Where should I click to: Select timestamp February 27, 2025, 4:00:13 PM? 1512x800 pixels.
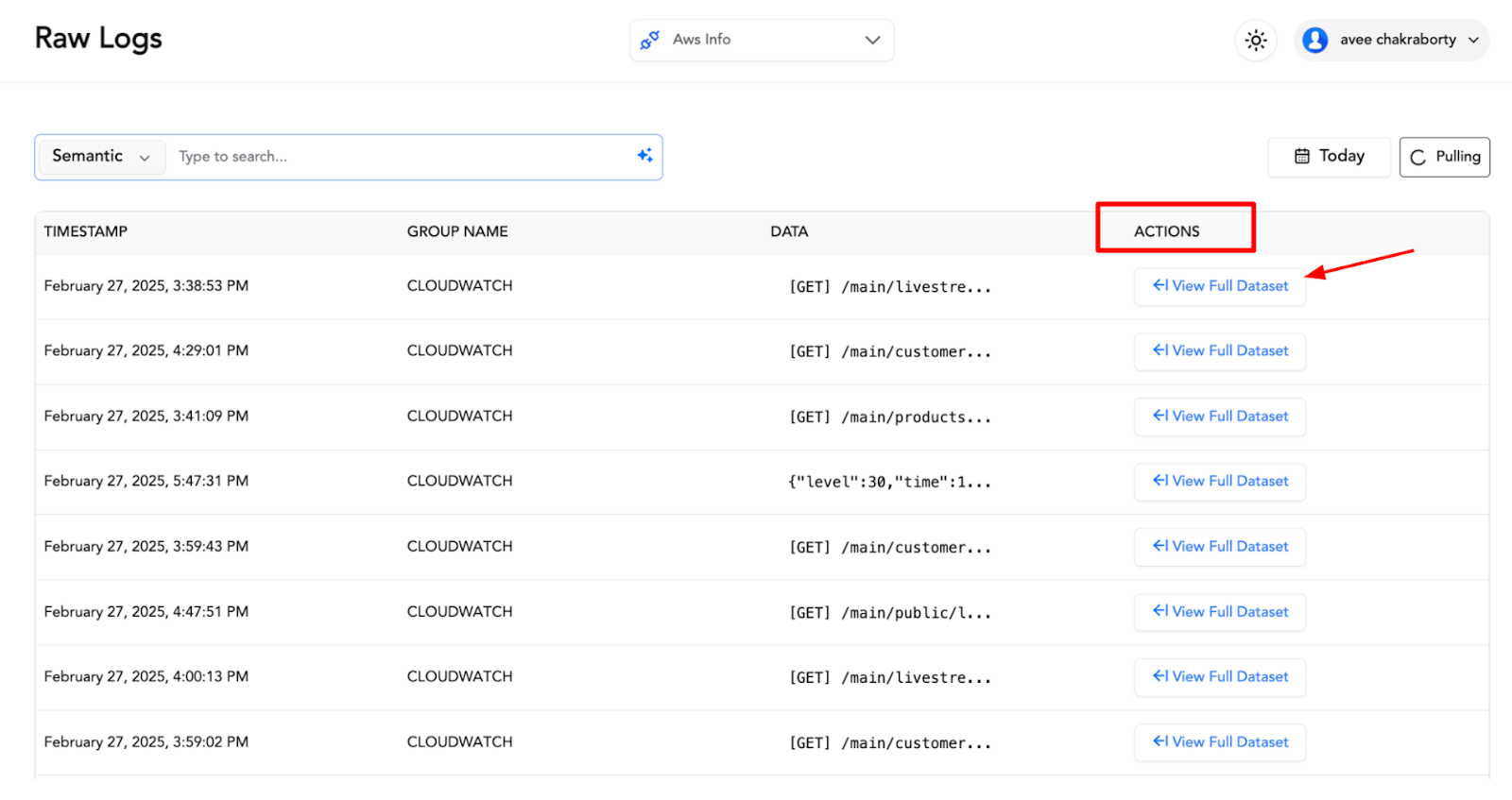[146, 677]
